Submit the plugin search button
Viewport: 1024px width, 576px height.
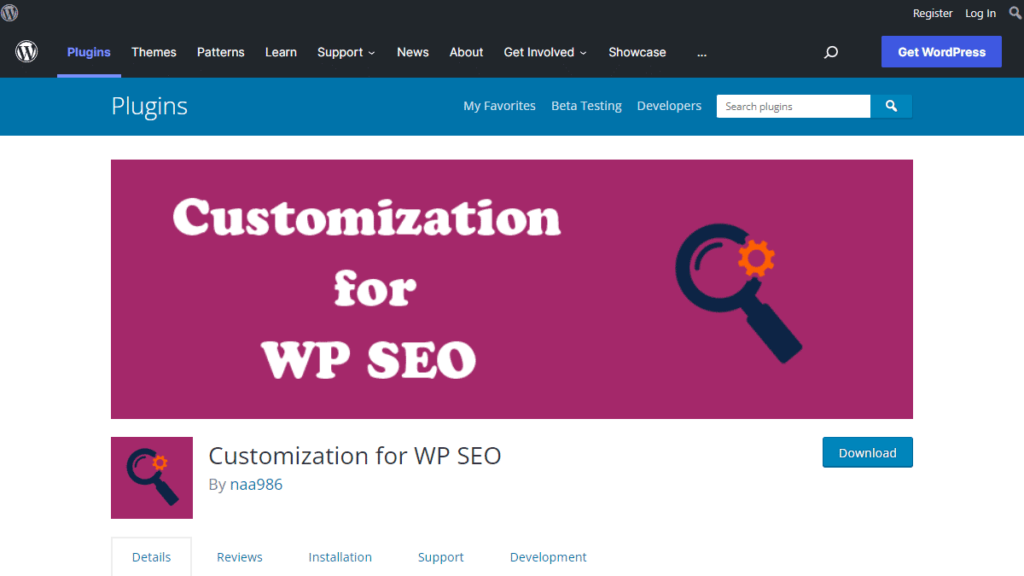pos(891,106)
